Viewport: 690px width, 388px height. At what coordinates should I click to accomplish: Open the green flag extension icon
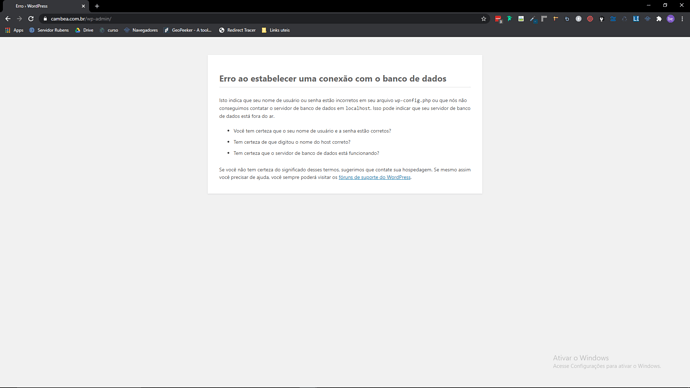click(510, 19)
